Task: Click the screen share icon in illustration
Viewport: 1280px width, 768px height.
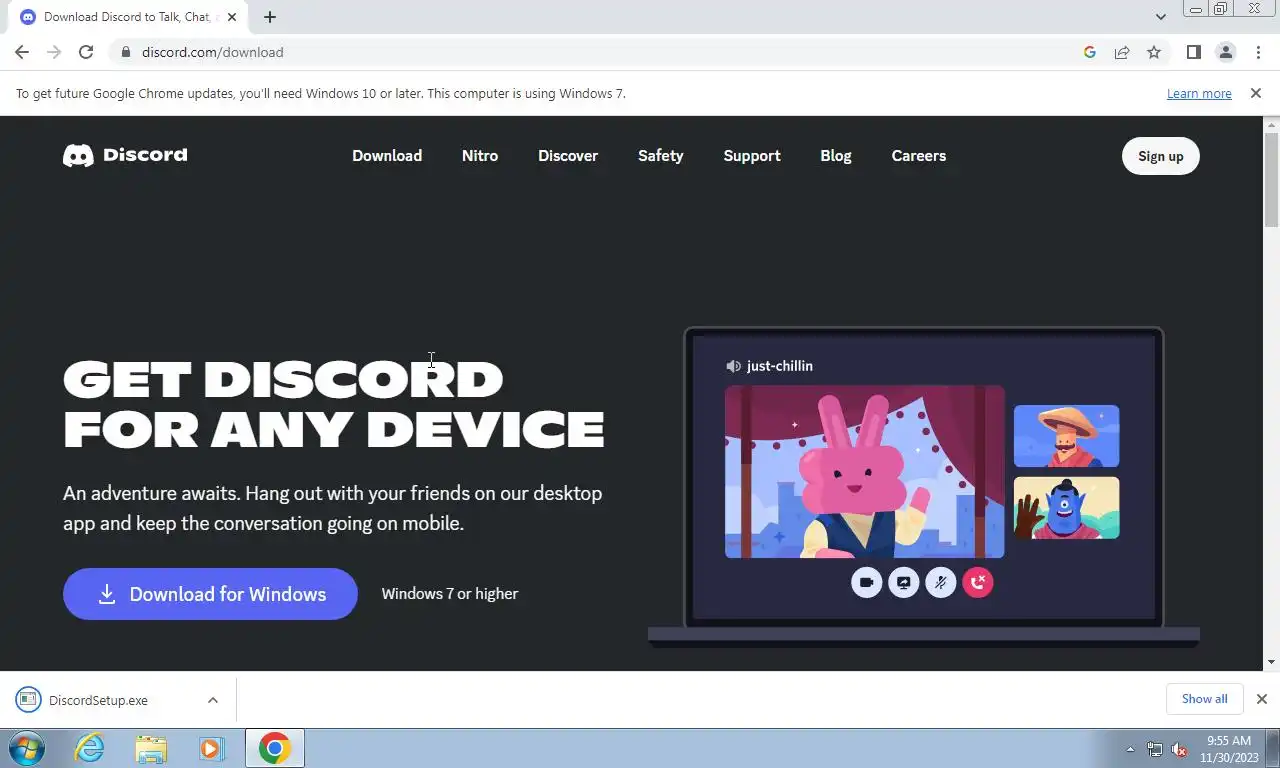Action: click(x=903, y=582)
